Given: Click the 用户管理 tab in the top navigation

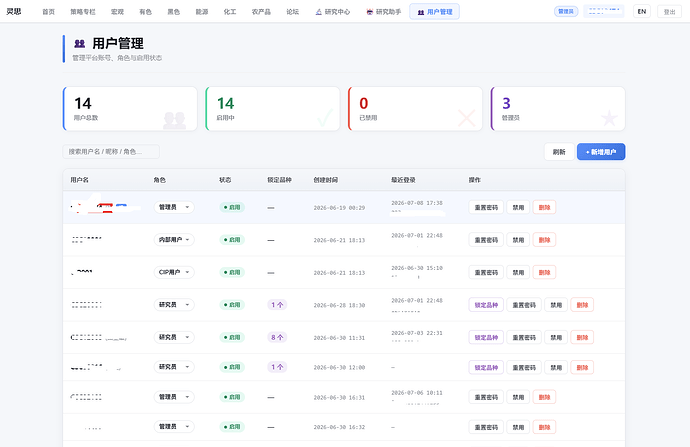Looking at the screenshot, I should [434, 12].
